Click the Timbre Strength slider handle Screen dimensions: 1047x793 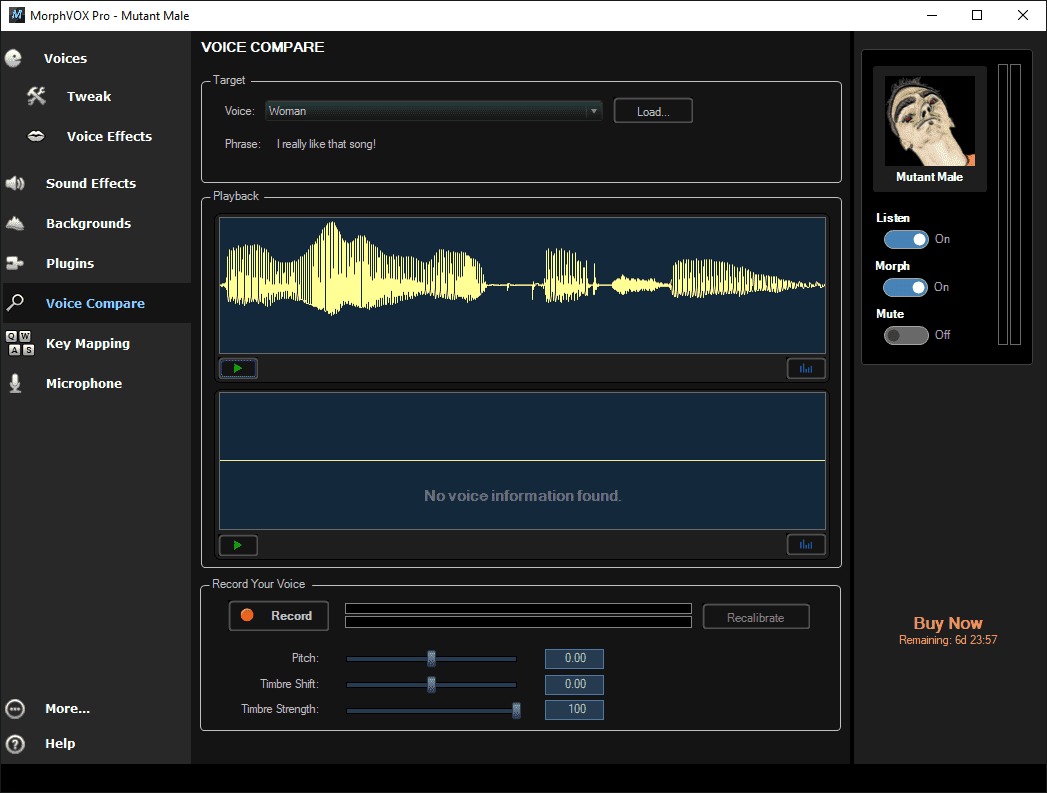(516, 710)
